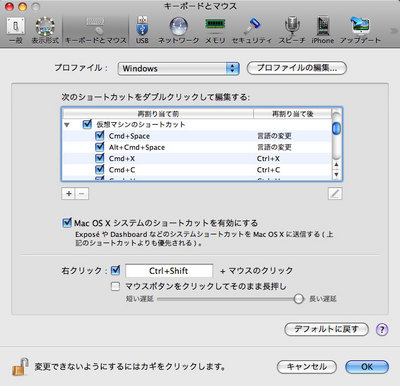400x386 pixels.
Task: Select the Cmd+C shortcut row text
Action: point(122,170)
